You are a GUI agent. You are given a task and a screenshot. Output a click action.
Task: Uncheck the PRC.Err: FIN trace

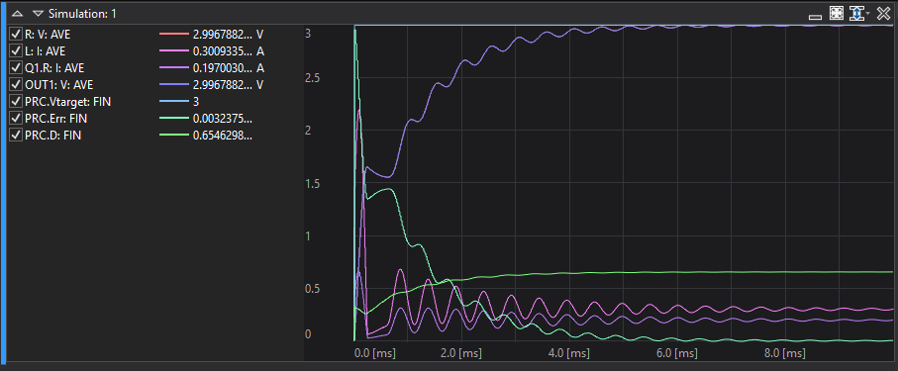coord(16,119)
